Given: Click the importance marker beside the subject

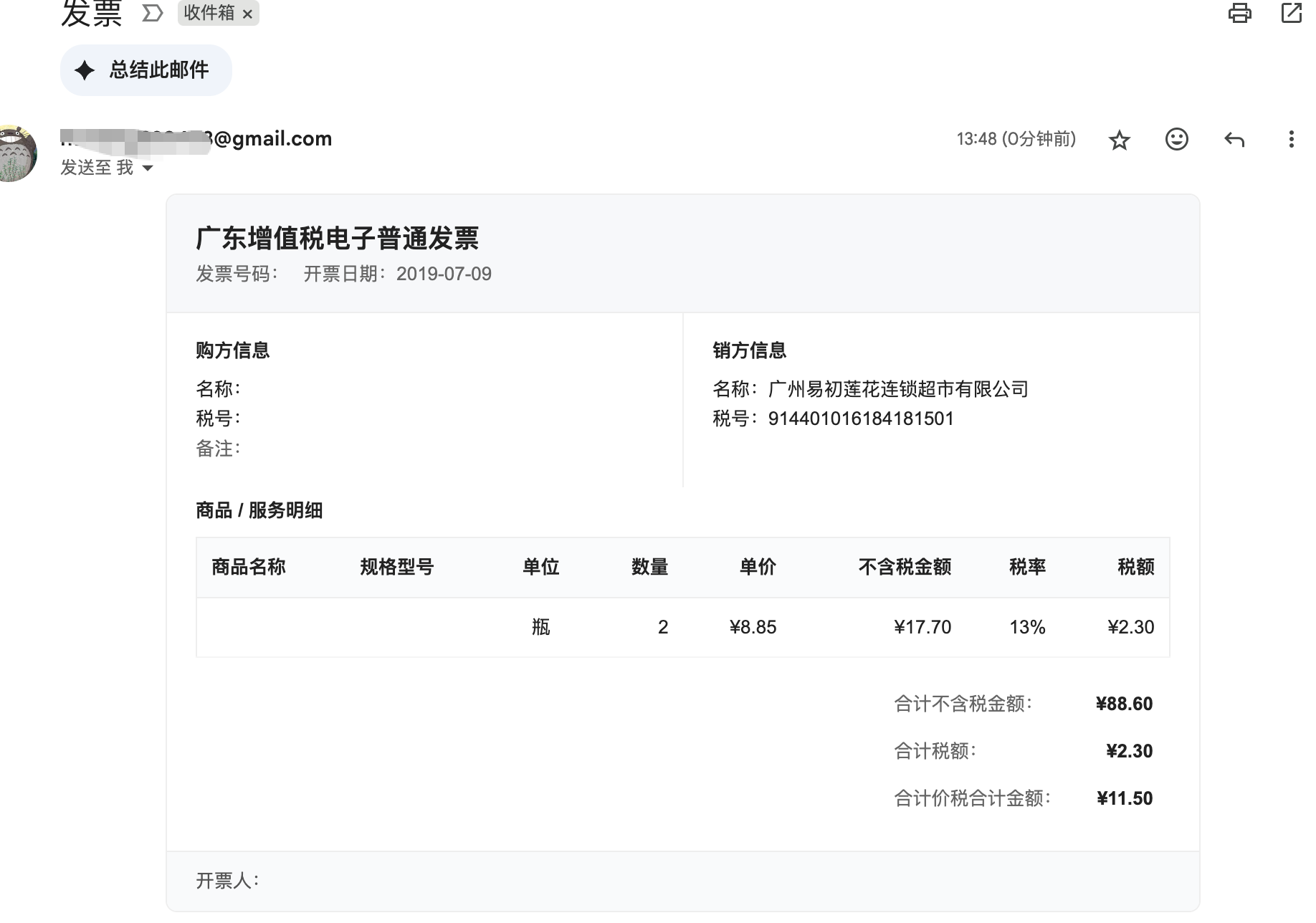Looking at the screenshot, I should pyautogui.click(x=152, y=13).
